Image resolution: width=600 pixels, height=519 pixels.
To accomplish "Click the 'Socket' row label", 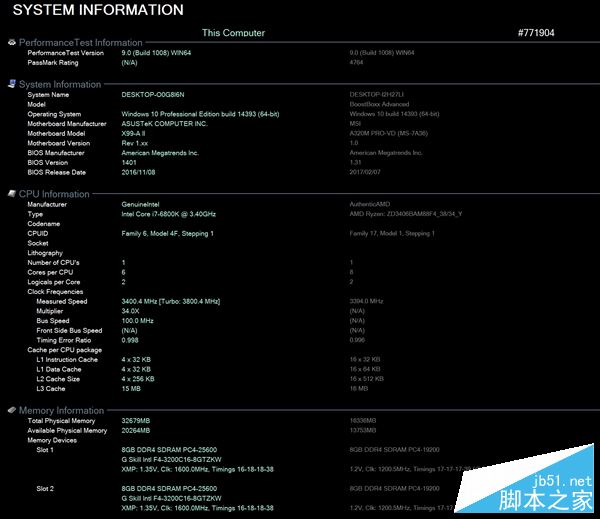I will pyautogui.click(x=38, y=243).
